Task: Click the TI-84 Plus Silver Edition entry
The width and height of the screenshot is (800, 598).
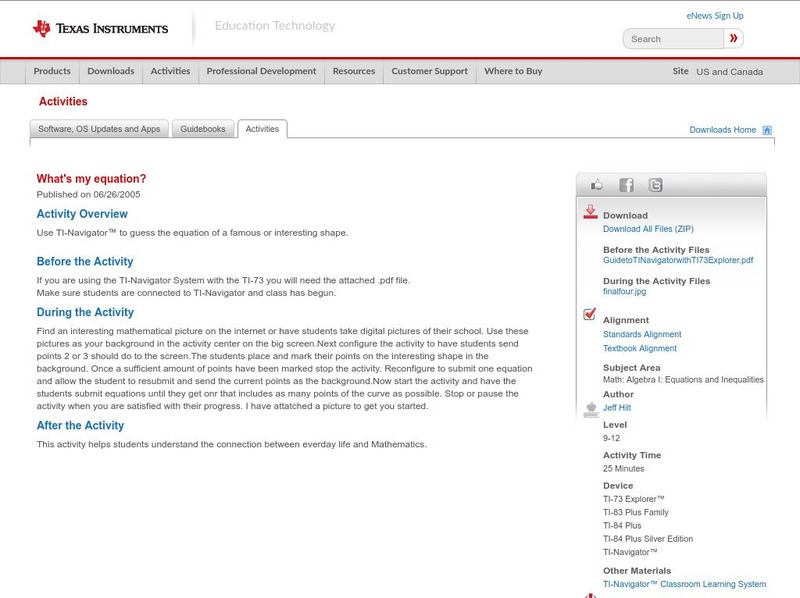Action: point(648,539)
